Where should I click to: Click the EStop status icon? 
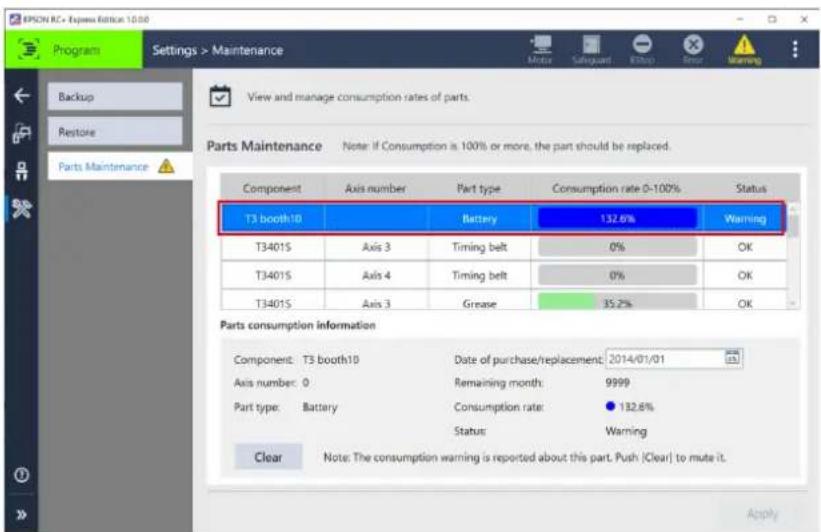pyautogui.click(x=642, y=49)
